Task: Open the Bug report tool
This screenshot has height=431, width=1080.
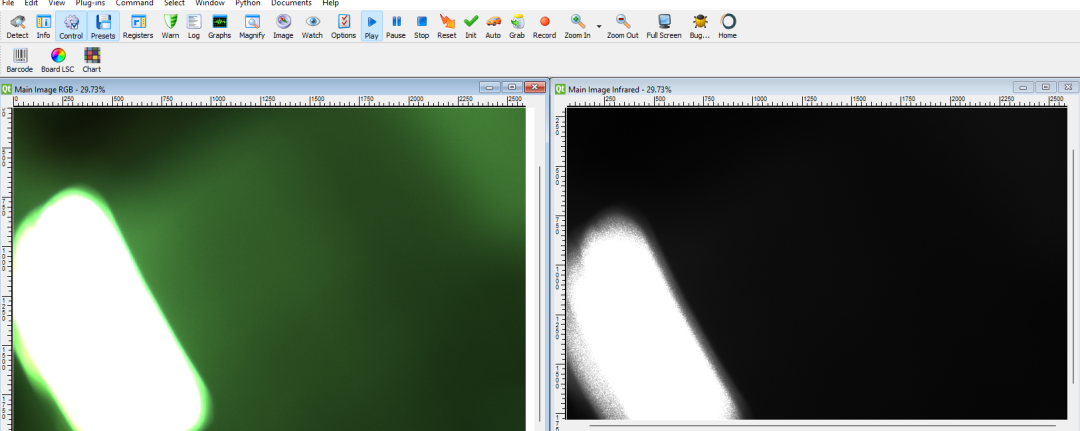Action: 700,26
